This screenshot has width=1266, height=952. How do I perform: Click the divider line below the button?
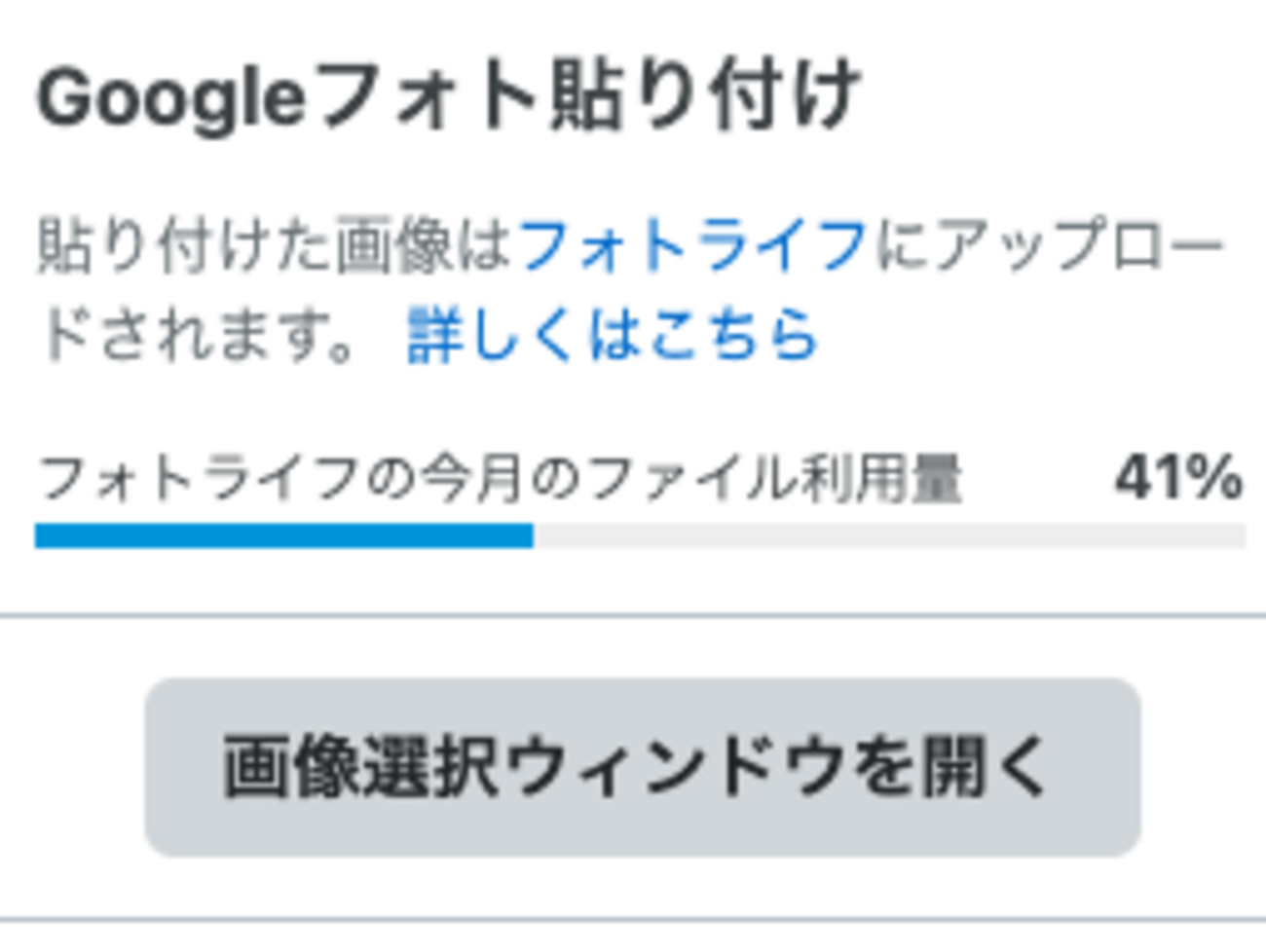(633, 919)
